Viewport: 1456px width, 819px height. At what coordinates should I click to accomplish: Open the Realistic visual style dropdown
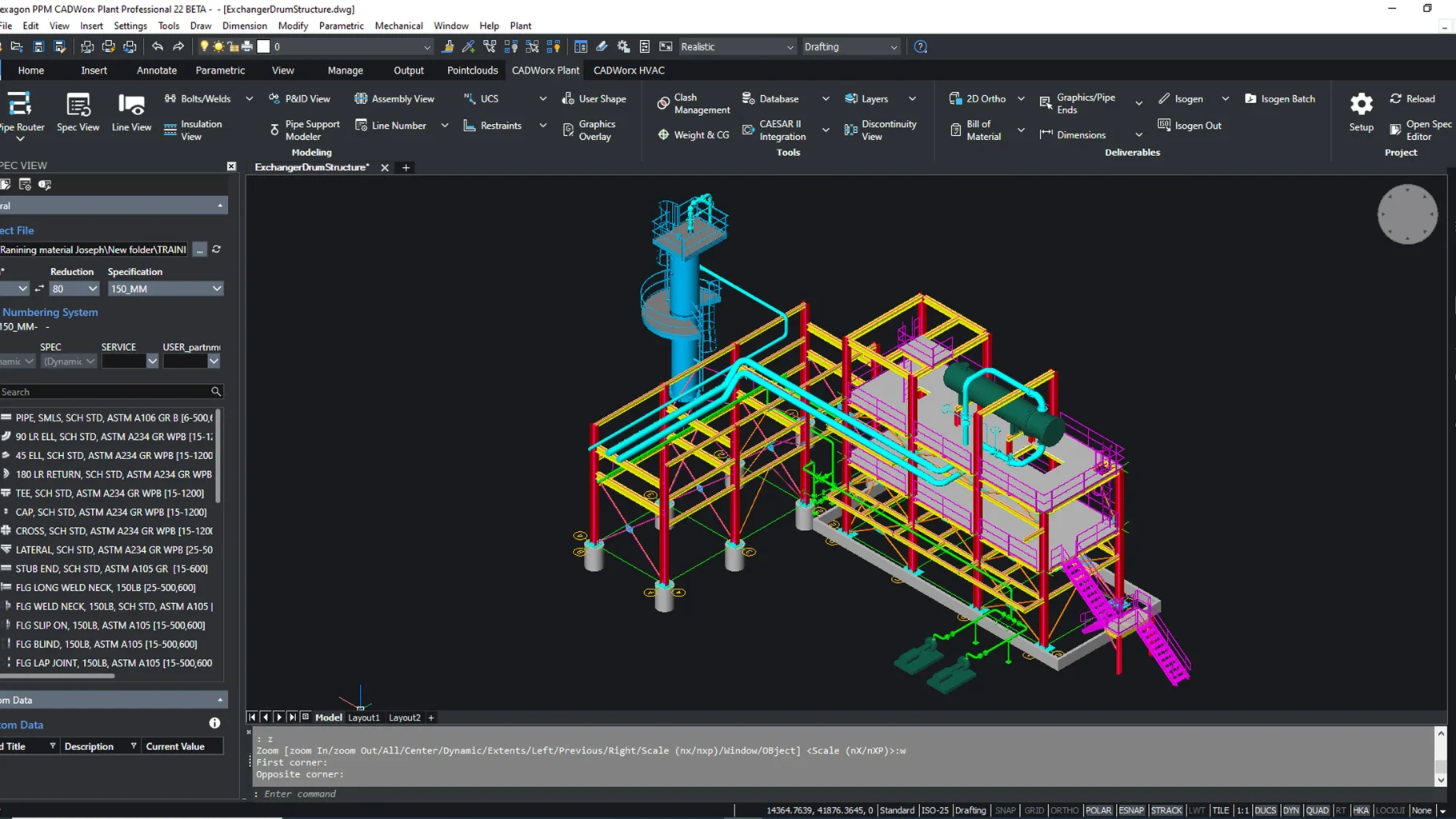point(737,46)
